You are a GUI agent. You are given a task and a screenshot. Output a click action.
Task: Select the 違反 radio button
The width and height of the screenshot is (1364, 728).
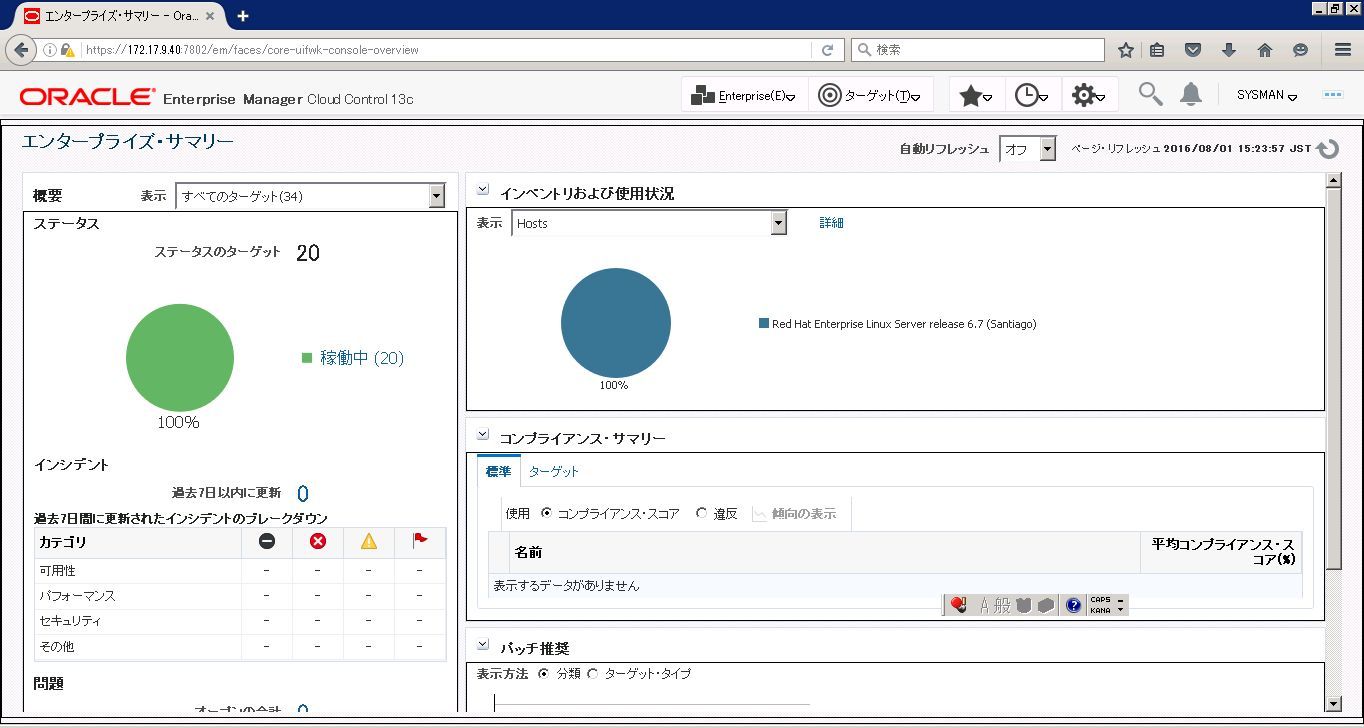[701, 513]
